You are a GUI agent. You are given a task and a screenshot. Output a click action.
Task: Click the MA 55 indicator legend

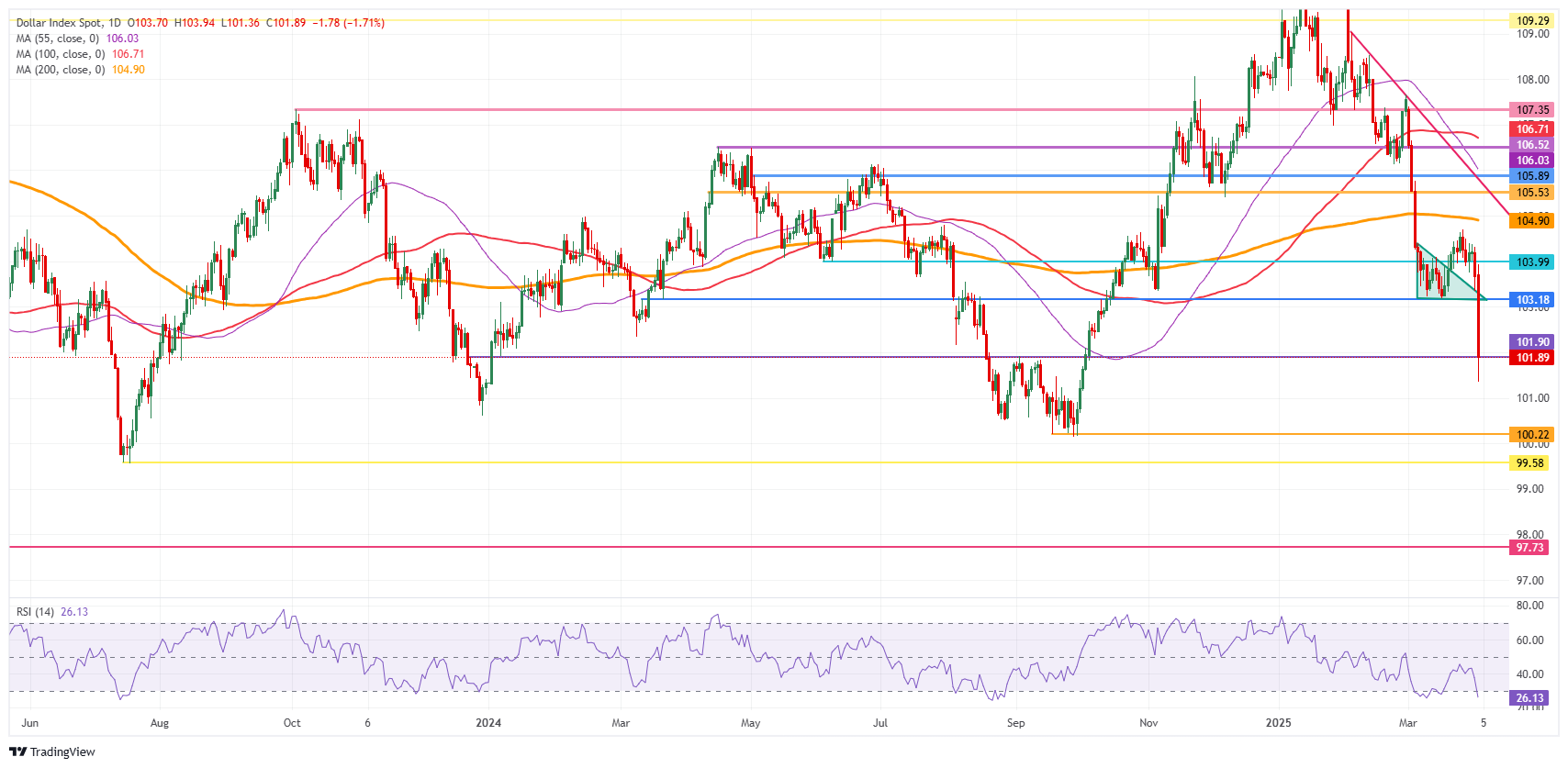click(x=57, y=39)
